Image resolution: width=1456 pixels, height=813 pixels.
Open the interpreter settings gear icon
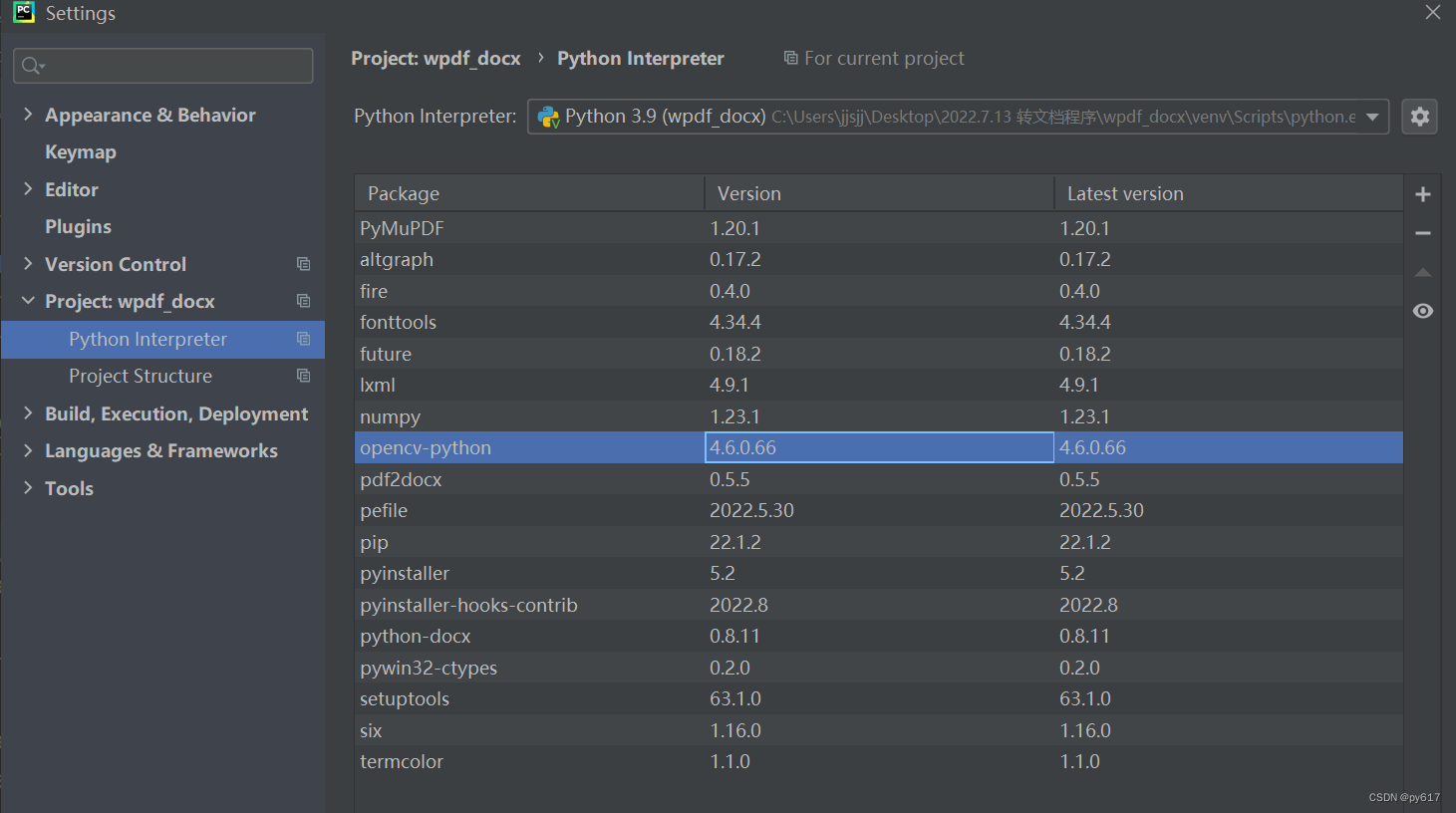click(1419, 117)
